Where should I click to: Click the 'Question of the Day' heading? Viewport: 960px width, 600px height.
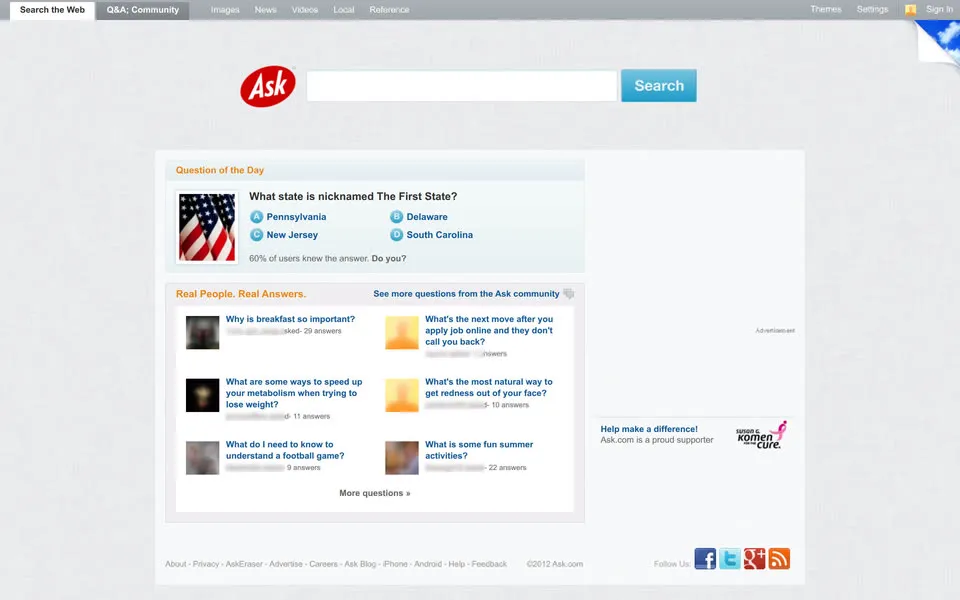(220, 170)
